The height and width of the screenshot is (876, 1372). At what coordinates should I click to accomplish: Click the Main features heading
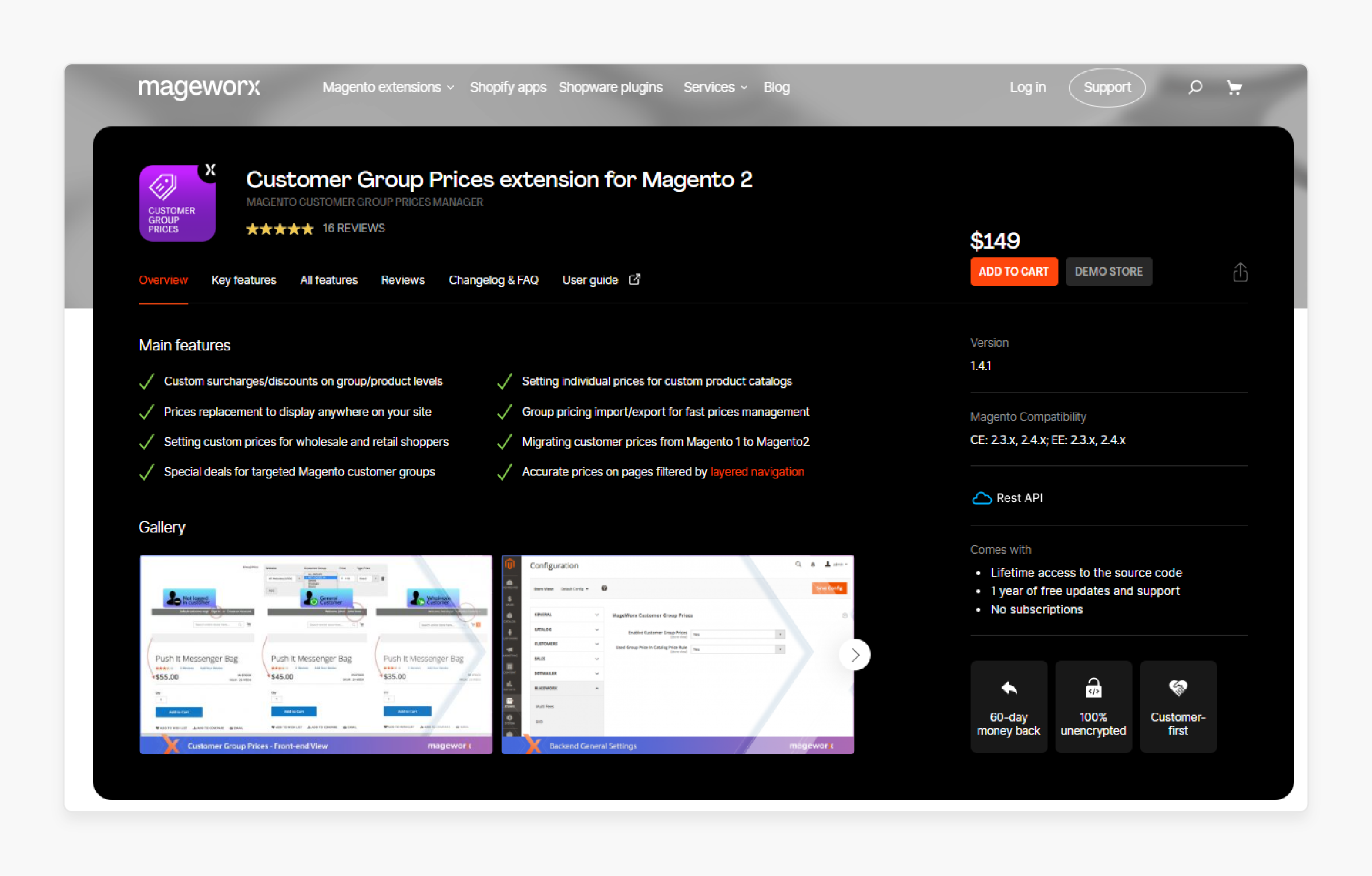pyautogui.click(x=184, y=345)
